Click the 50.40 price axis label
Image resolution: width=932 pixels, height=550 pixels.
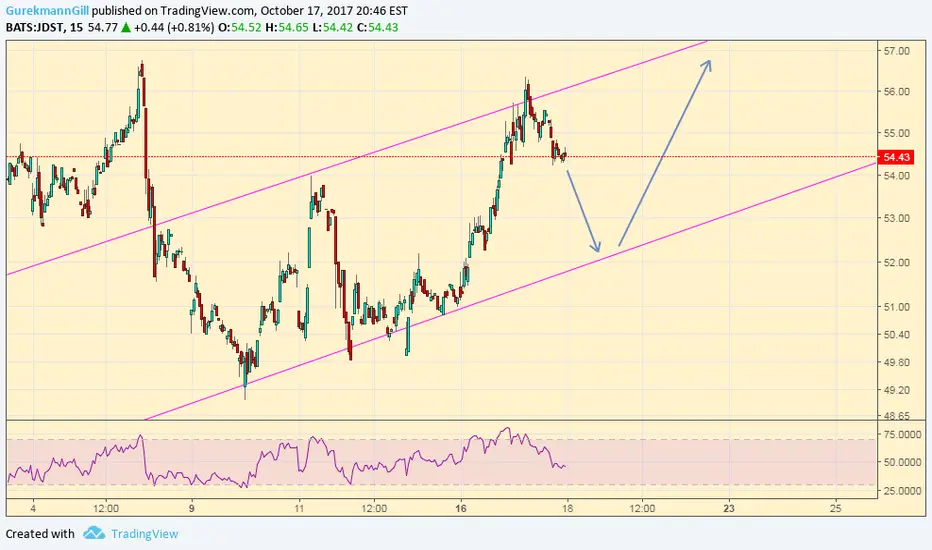pos(896,335)
